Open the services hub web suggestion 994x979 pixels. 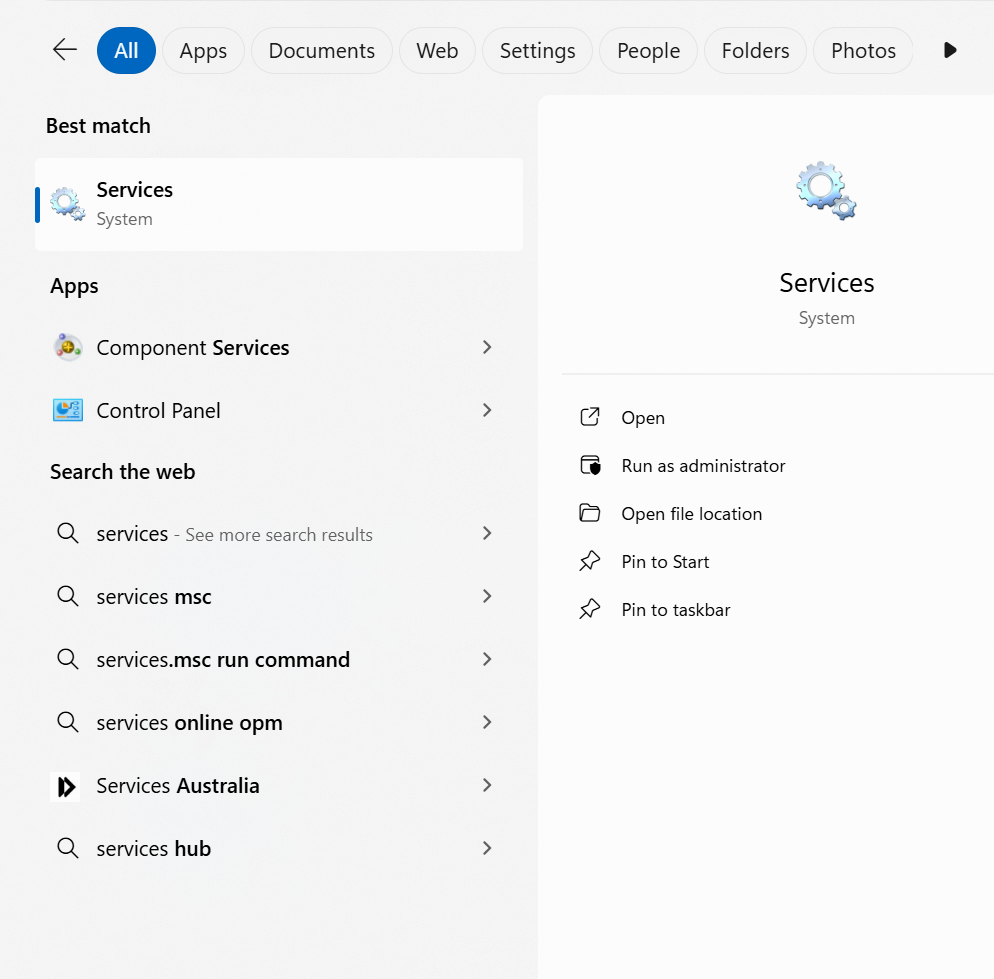click(x=154, y=849)
